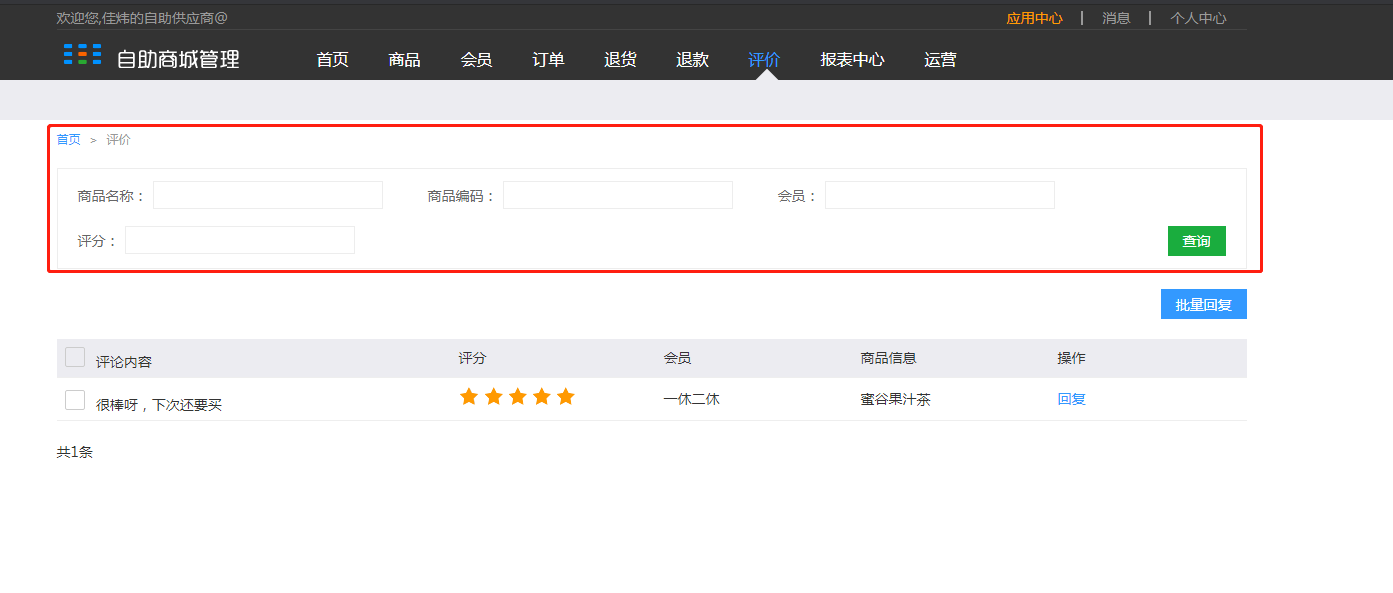Open the 退货 navigation tab
The height and width of the screenshot is (593, 1393).
620,59
